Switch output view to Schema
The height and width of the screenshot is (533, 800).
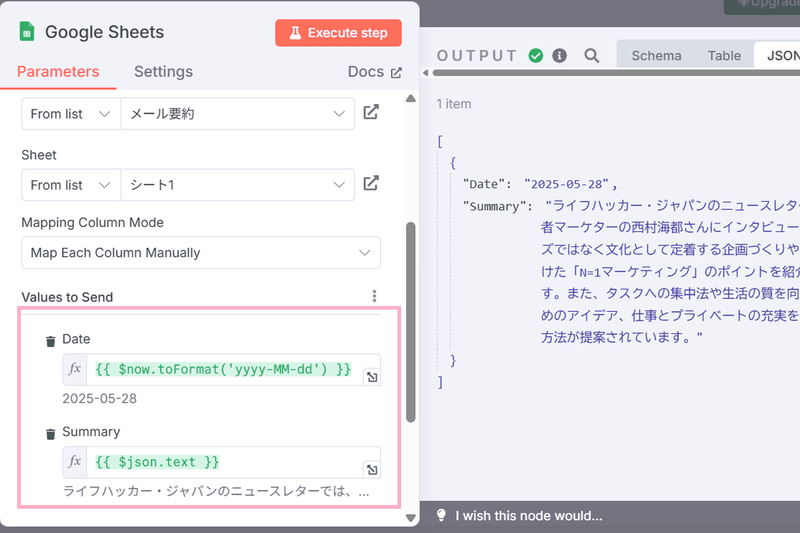[656, 56]
